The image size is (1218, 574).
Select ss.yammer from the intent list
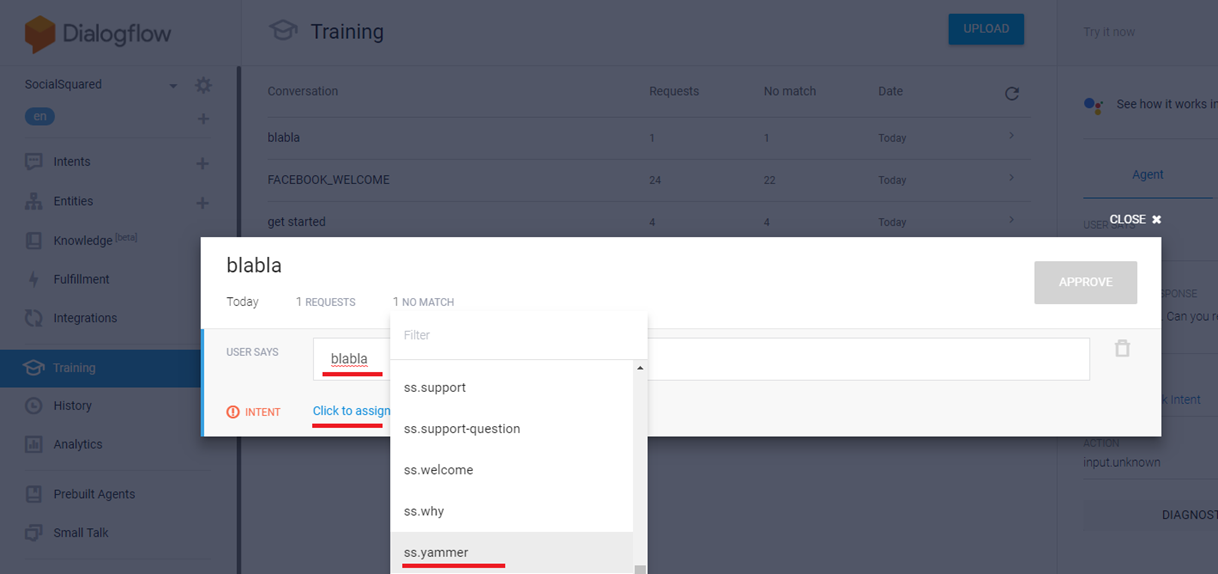tap(436, 552)
